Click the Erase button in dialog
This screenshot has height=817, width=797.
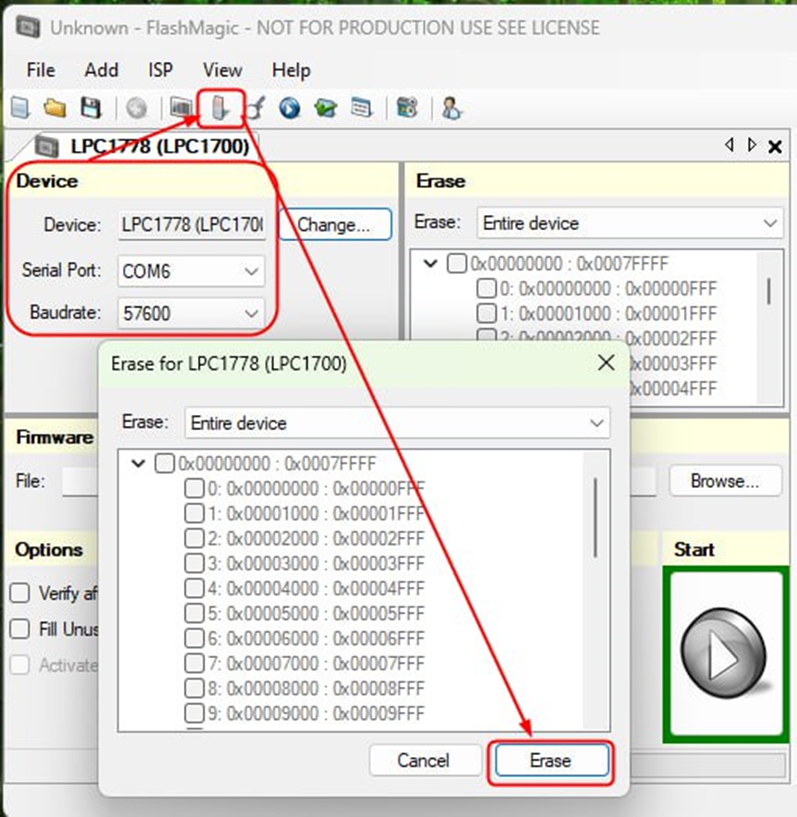[x=550, y=761]
